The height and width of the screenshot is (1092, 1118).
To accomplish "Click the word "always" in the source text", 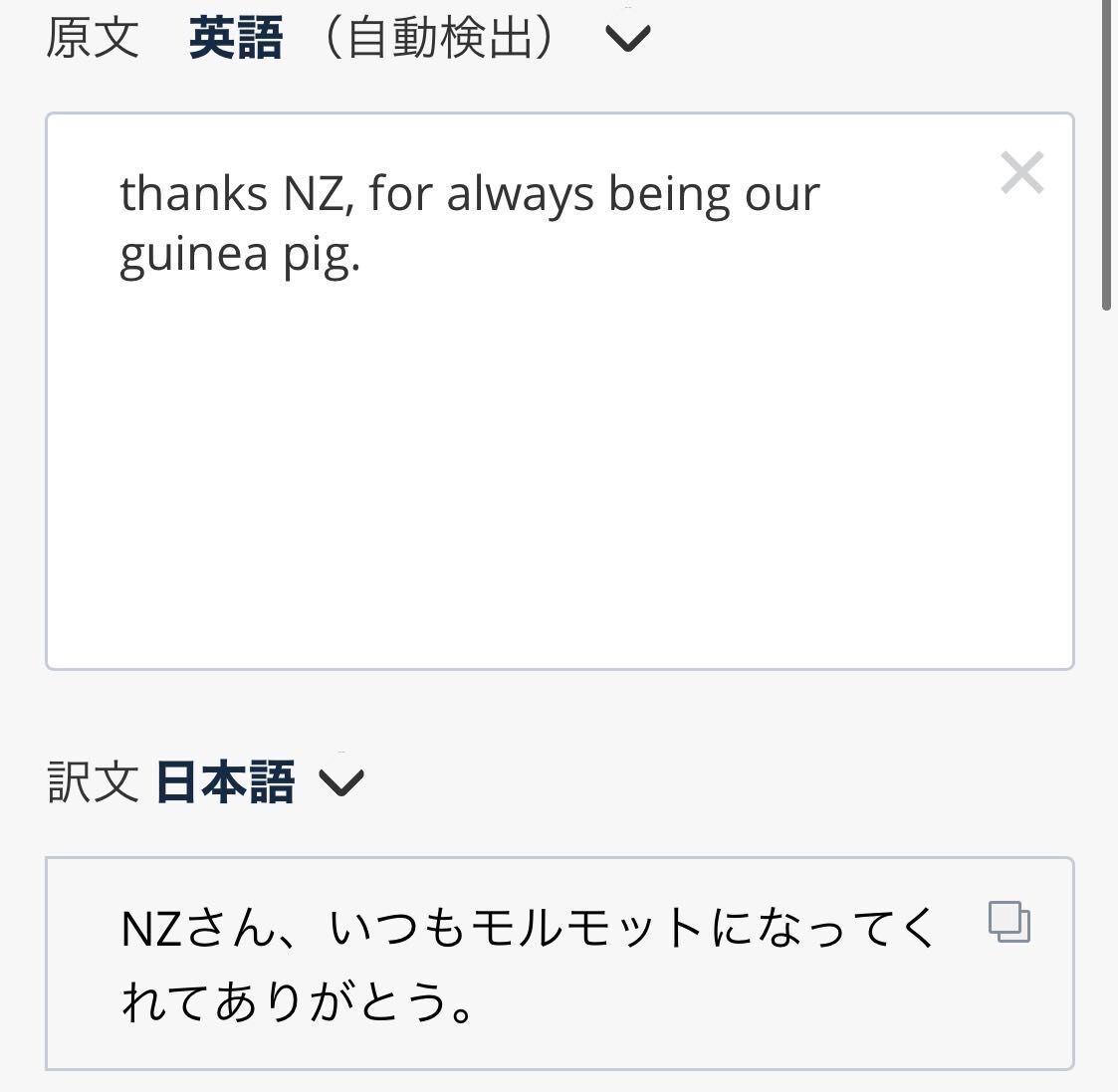I will [520, 195].
